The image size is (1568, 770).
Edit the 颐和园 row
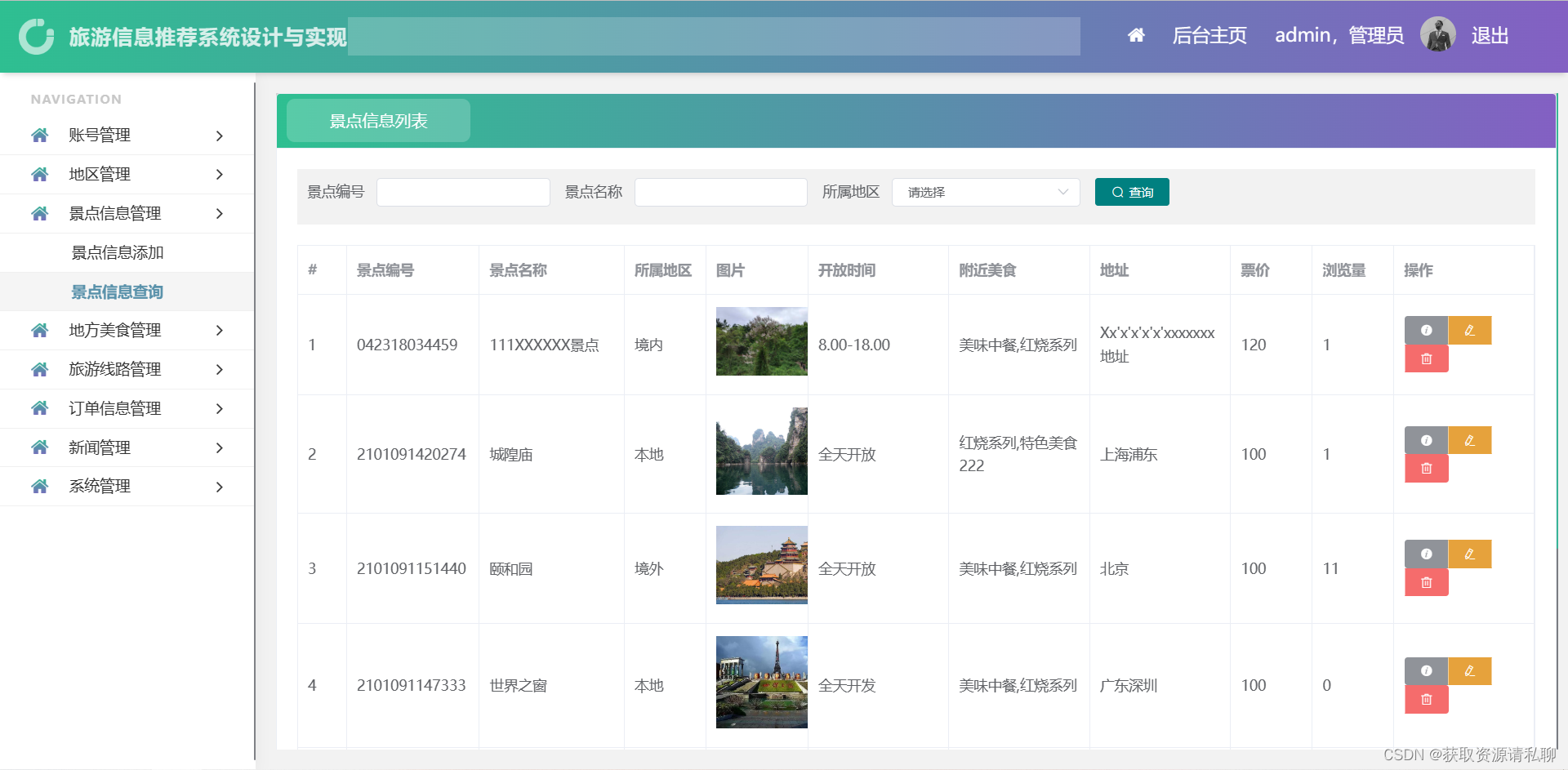1470,554
